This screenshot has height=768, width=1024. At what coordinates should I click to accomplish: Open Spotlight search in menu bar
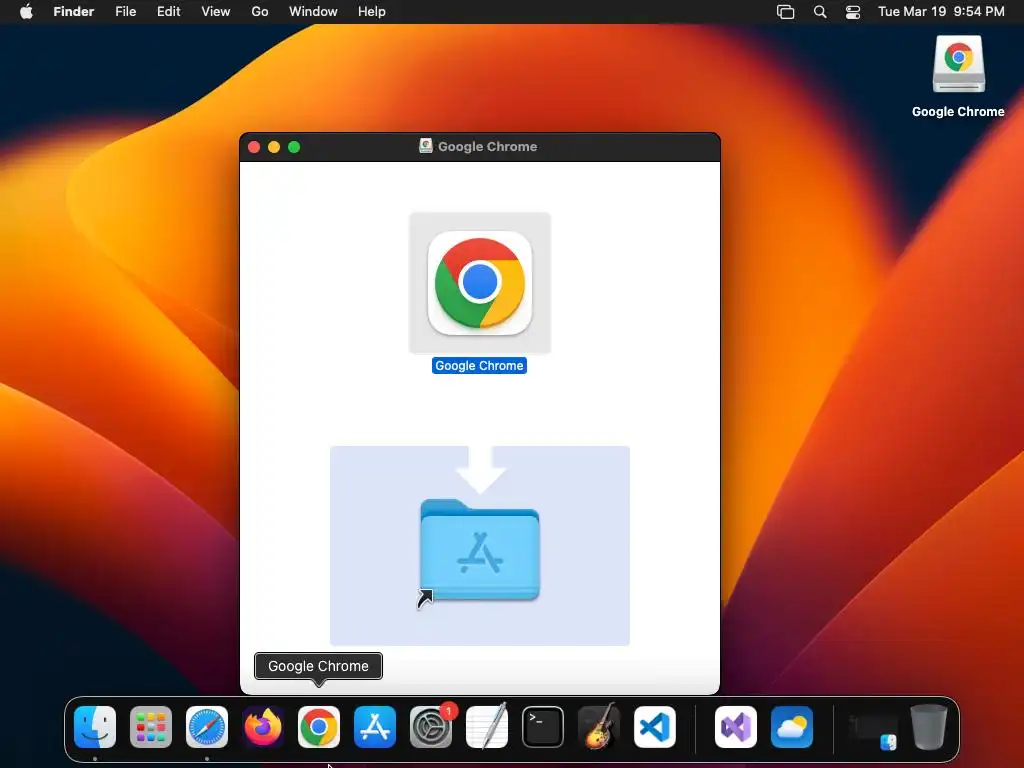(x=820, y=12)
